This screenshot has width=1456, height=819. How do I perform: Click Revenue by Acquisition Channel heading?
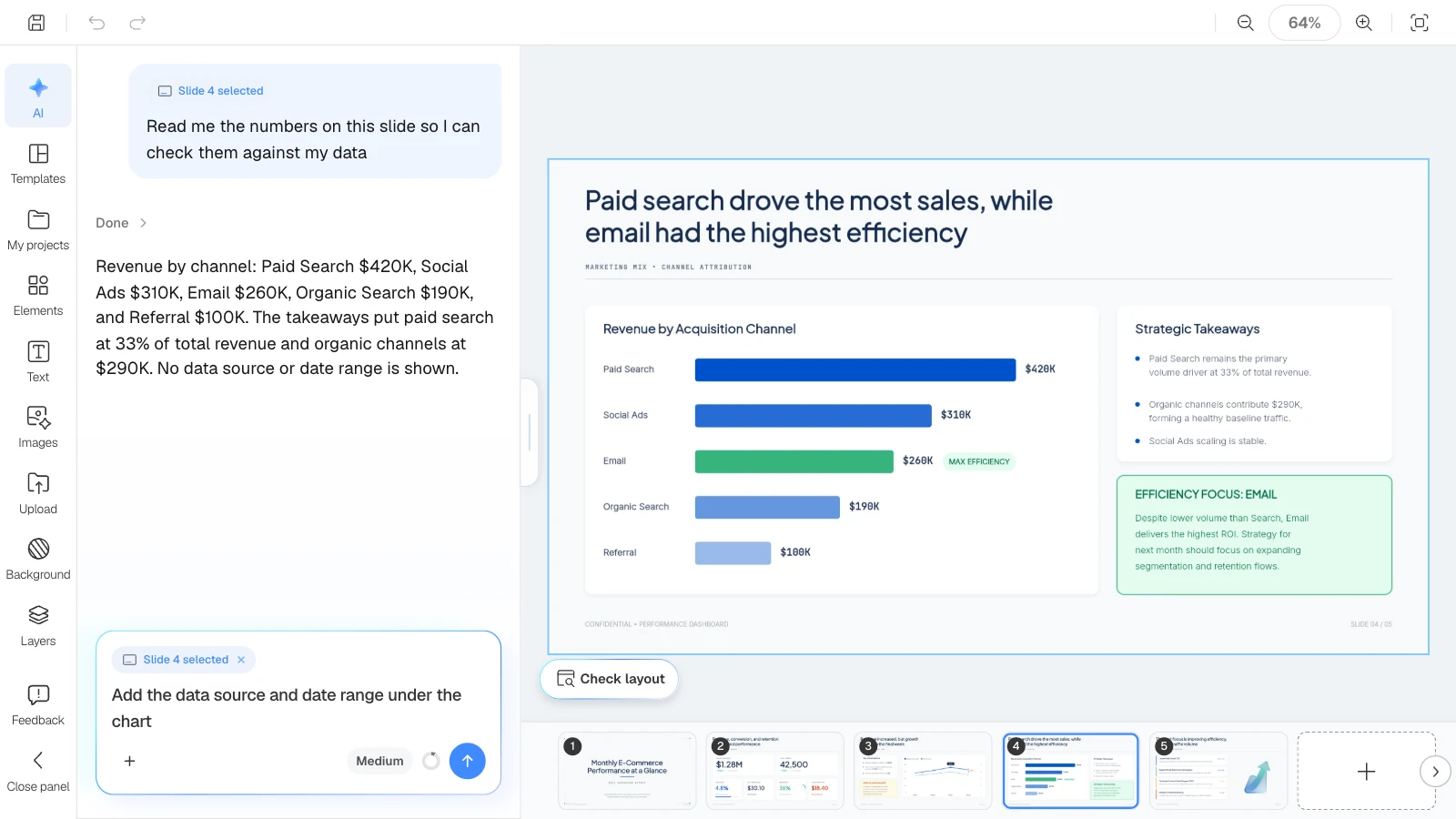click(x=699, y=329)
